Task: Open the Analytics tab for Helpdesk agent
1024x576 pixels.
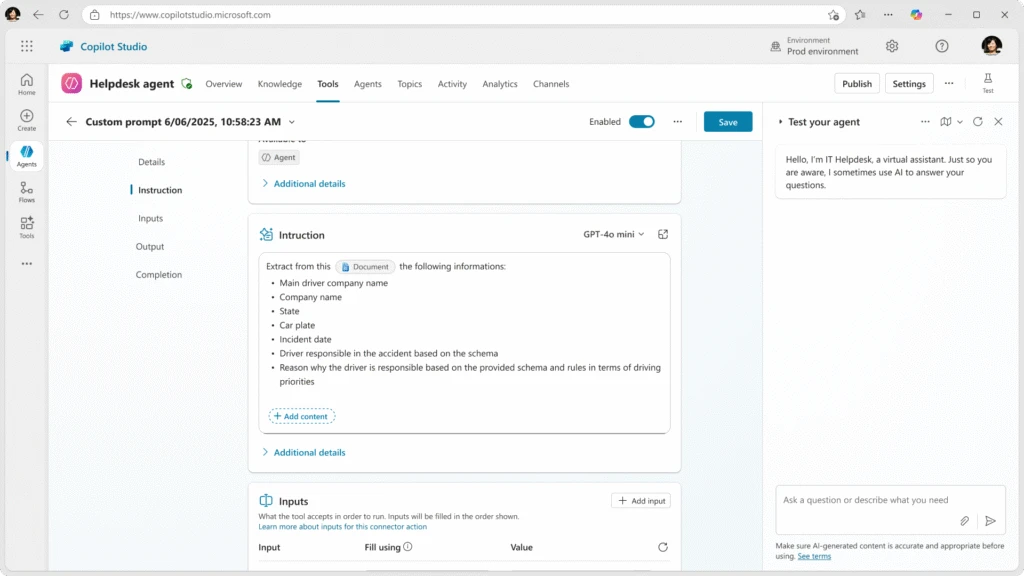Action: pyautogui.click(x=500, y=84)
